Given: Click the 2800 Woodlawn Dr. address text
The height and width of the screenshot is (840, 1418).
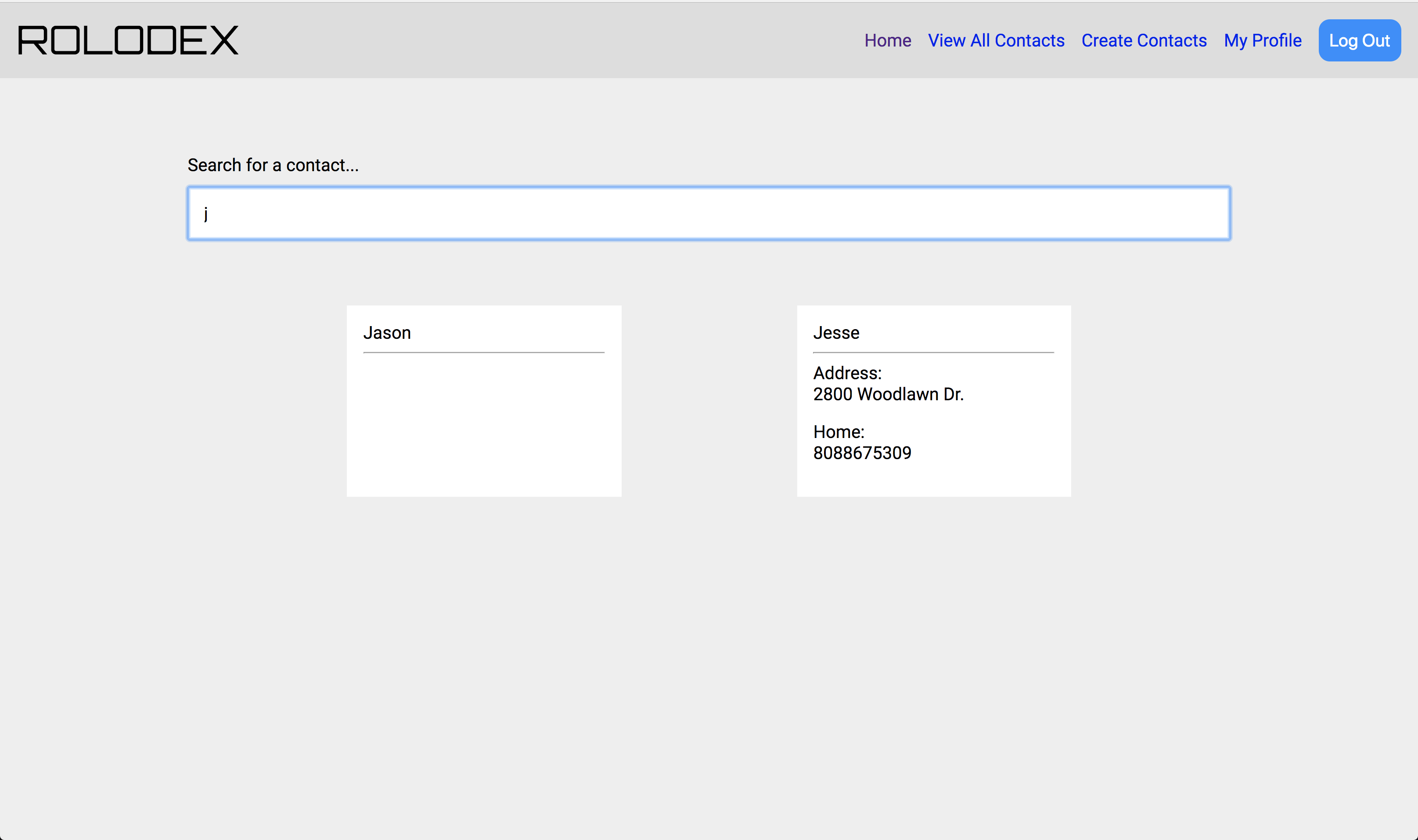Looking at the screenshot, I should pos(888,394).
